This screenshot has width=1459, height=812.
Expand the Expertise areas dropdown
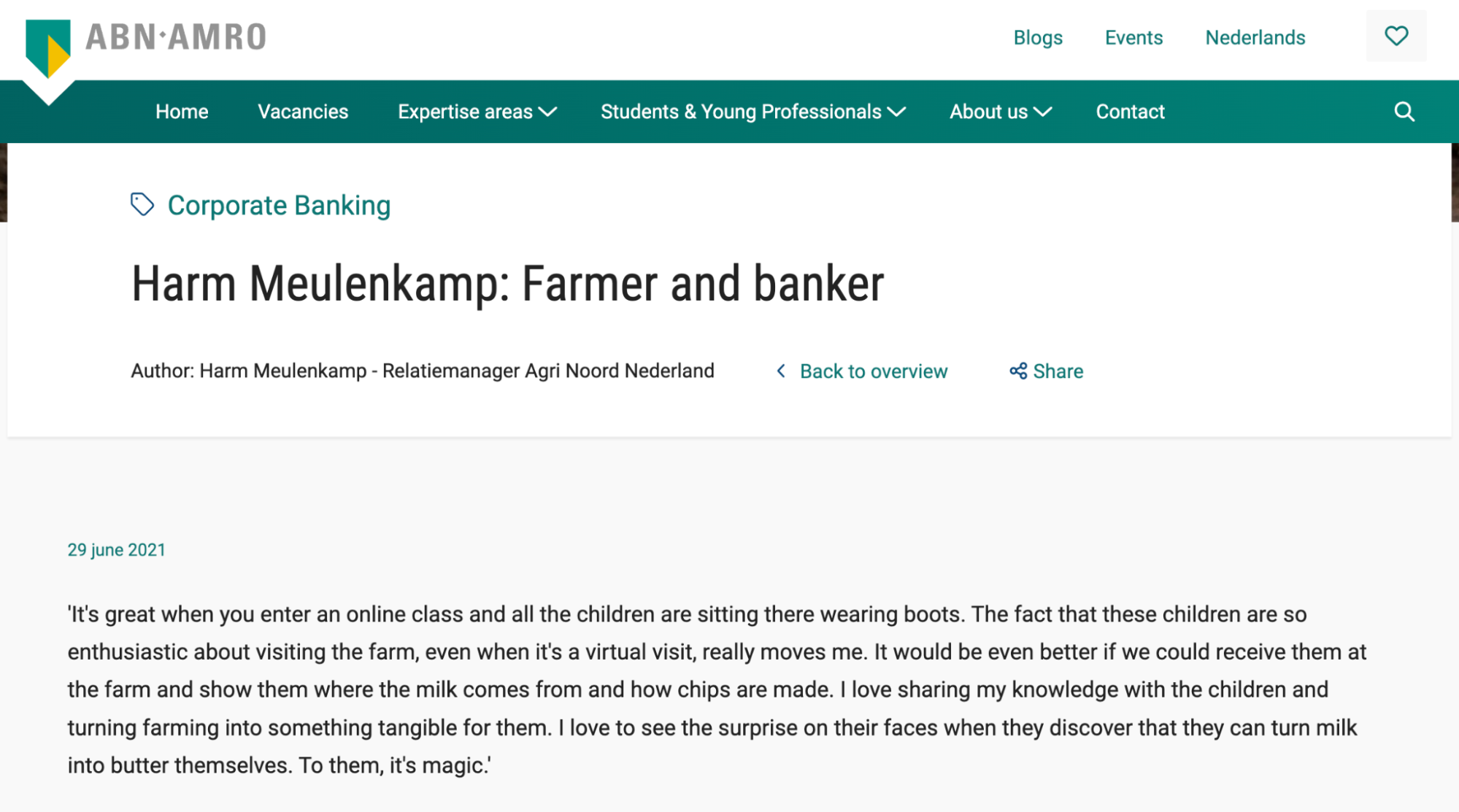(x=477, y=112)
